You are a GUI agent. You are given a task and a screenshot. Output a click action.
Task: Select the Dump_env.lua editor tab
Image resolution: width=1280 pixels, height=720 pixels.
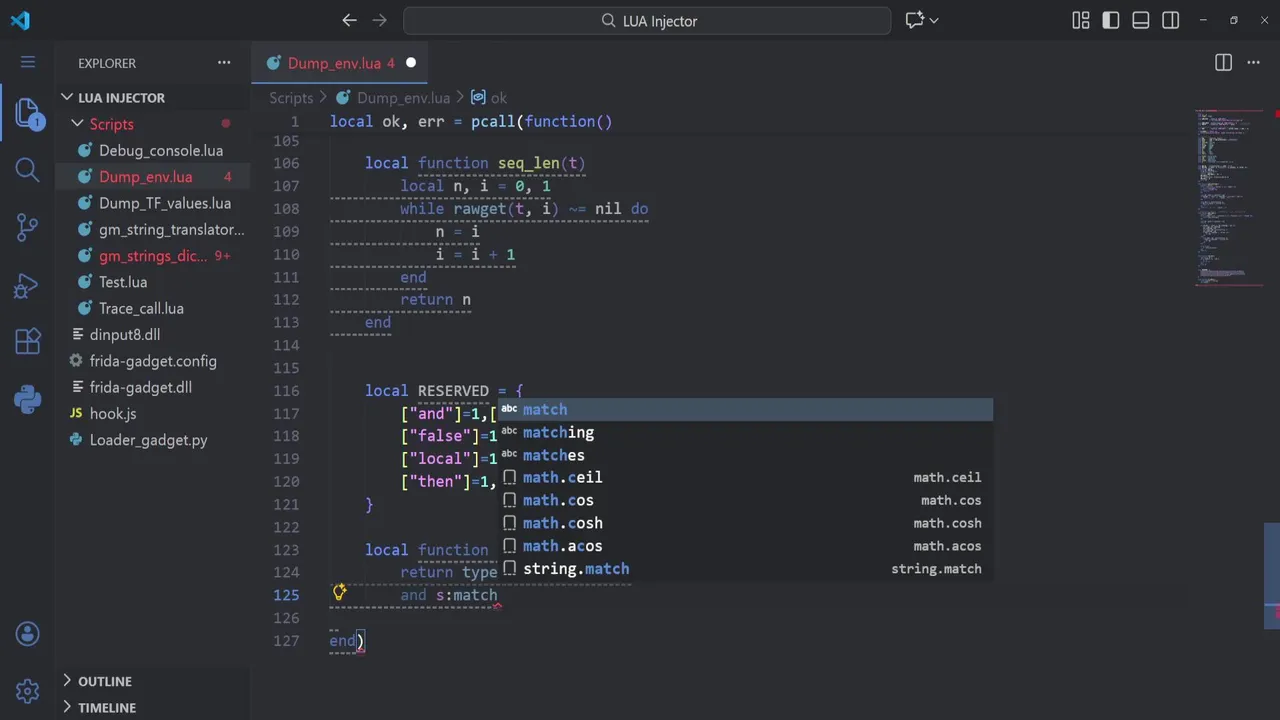(334, 63)
